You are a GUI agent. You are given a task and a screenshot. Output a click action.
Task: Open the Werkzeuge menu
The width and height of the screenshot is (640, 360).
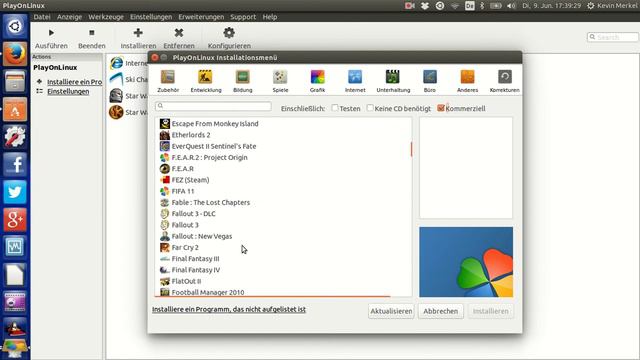[x=106, y=17]
